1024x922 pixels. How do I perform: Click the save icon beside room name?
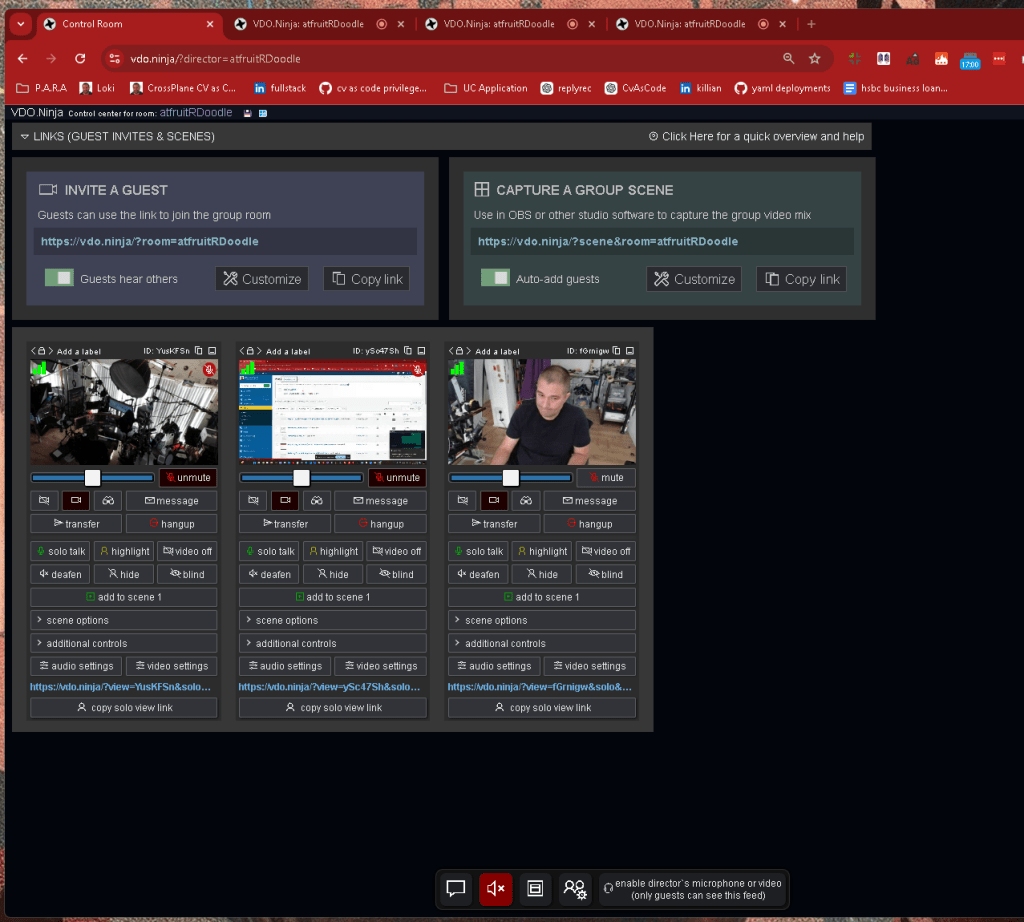(x=248, y=113)
